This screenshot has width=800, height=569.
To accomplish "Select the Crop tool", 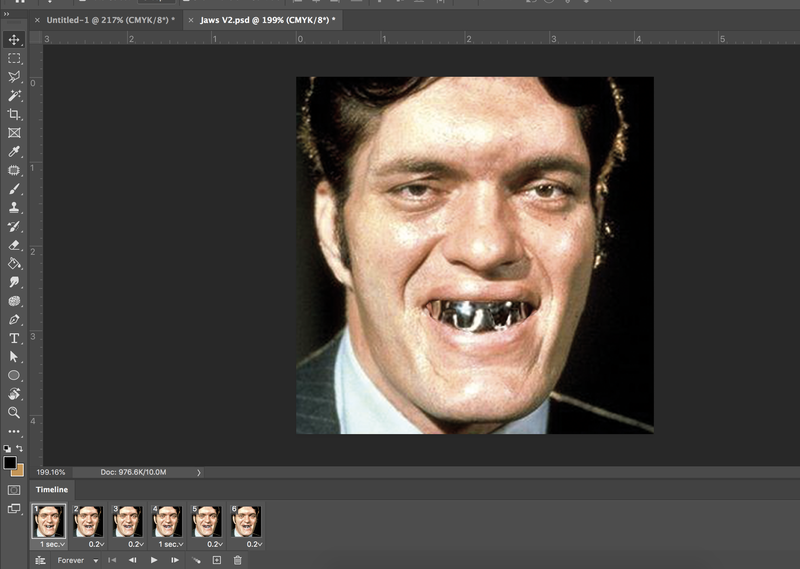I will (14, 114).
